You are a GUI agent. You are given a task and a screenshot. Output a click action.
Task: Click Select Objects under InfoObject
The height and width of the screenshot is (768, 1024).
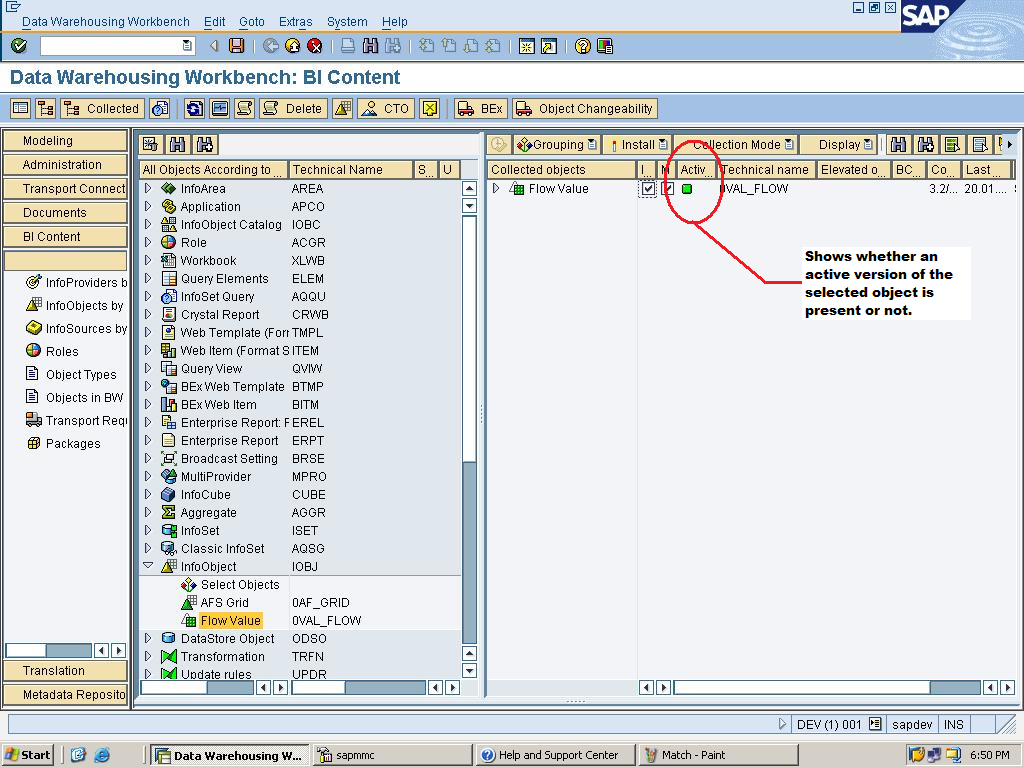[x=240, y=584]
